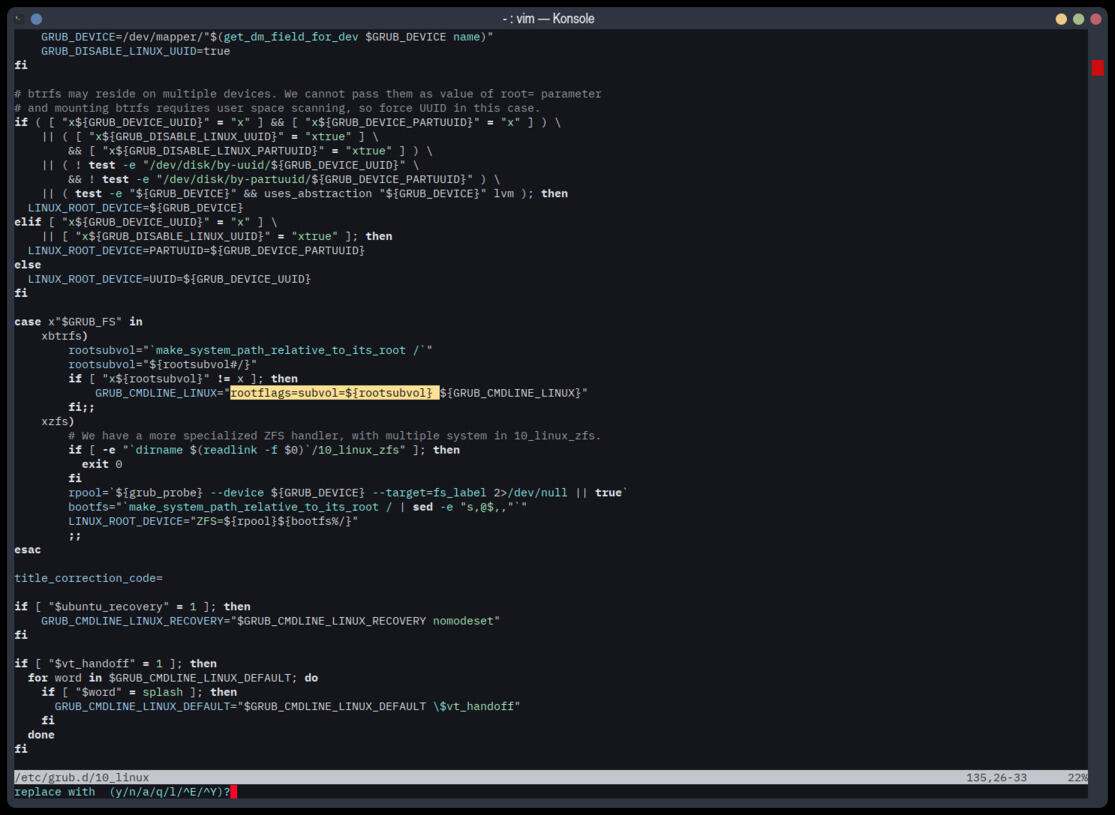Close the Konsole window with red button
Image resolution: width=1115 pixels, height=815 pixels.
point(1096,19)
